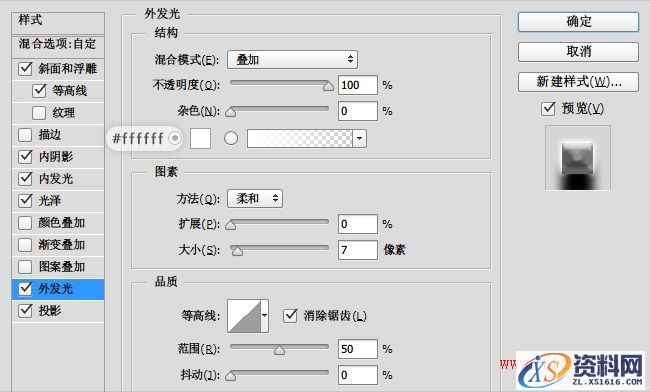Toggle the 投影 checkbox

tap(25, 310)
